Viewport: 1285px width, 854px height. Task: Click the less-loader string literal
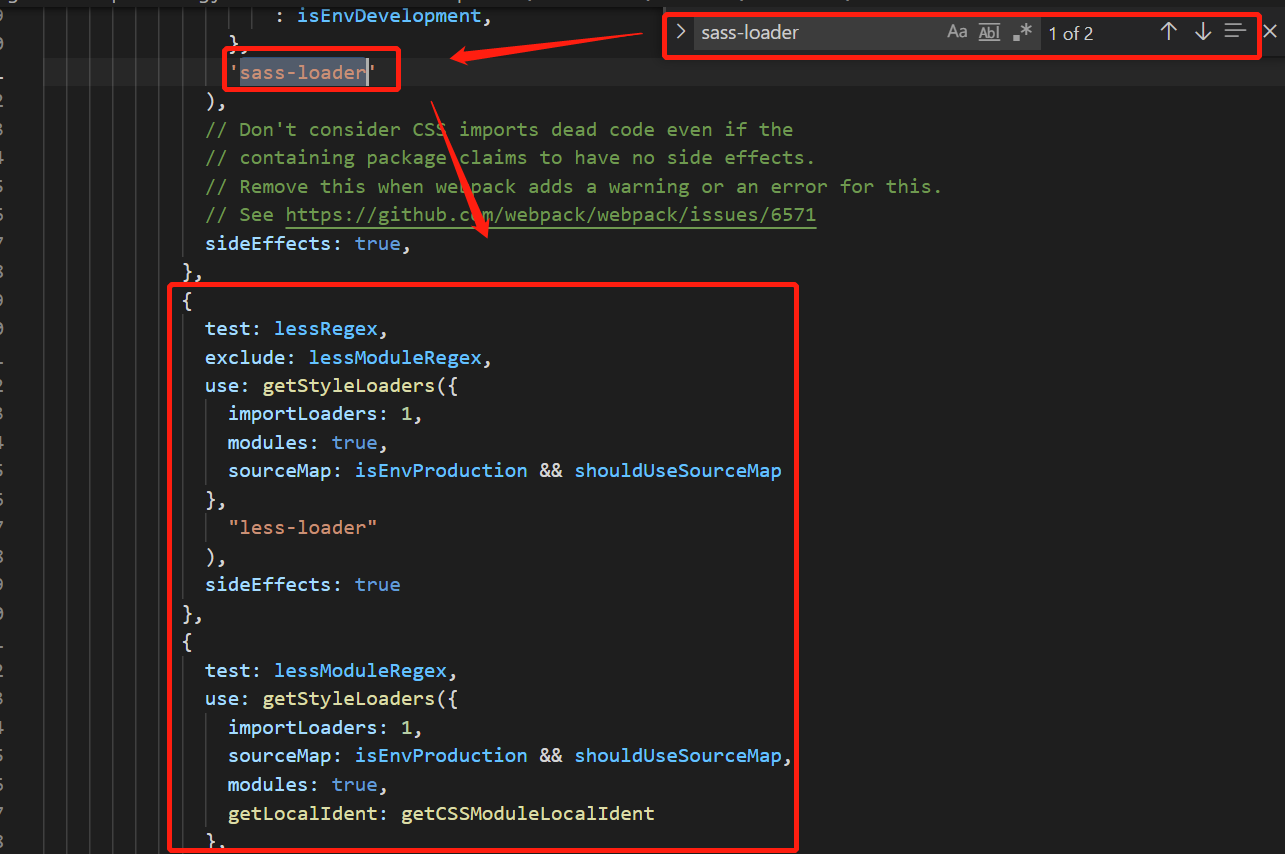point(302,527)
